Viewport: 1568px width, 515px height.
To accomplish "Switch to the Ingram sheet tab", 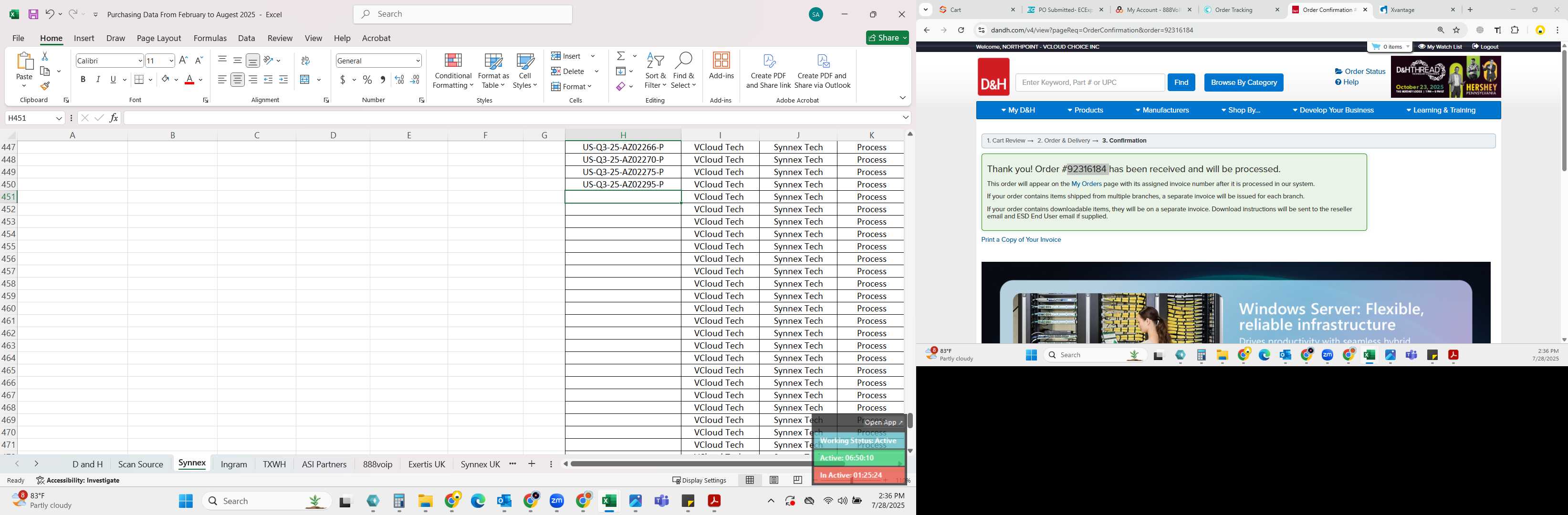I will [x=234, y=464].
